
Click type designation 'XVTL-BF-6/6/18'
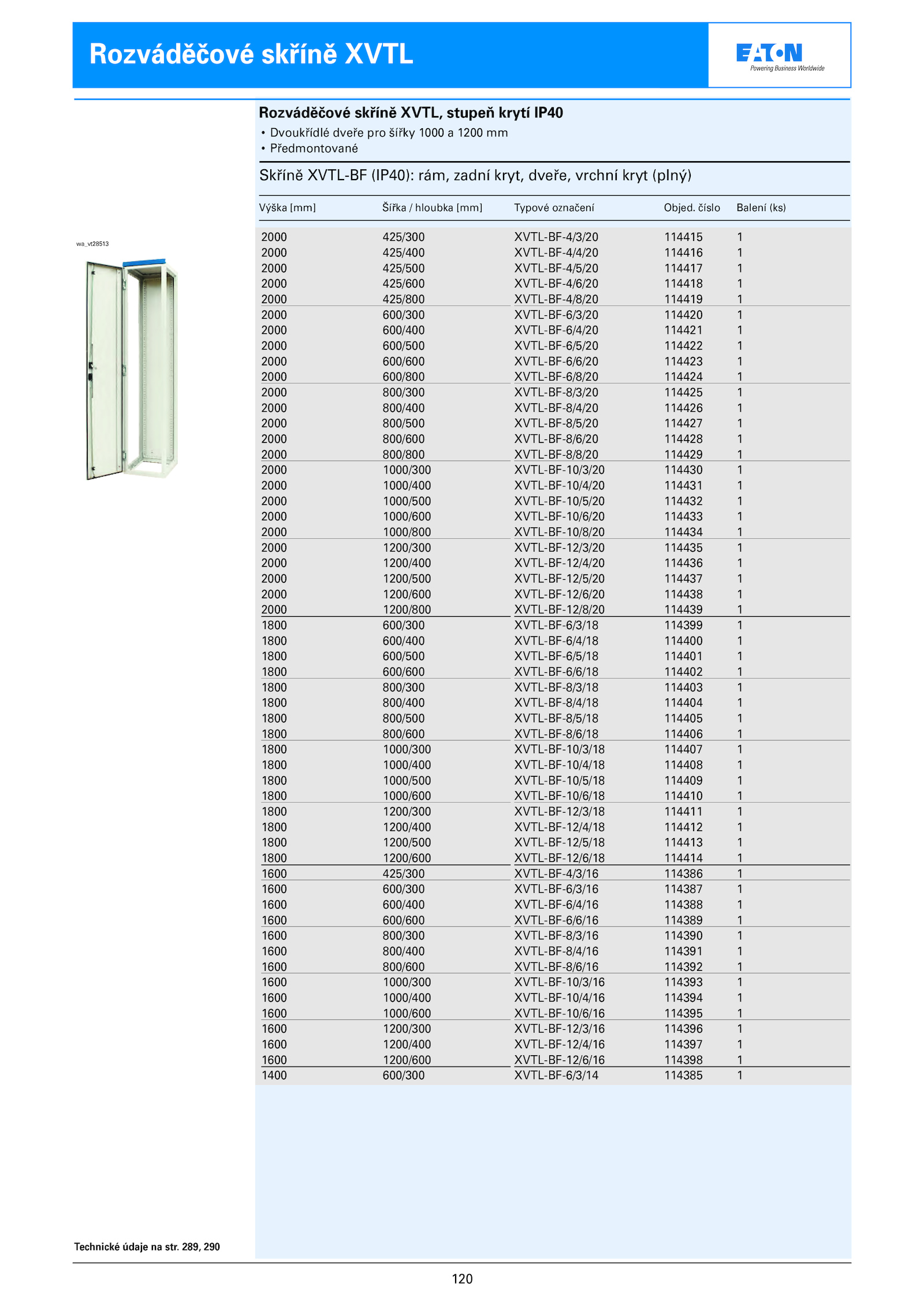pos(556,672)
